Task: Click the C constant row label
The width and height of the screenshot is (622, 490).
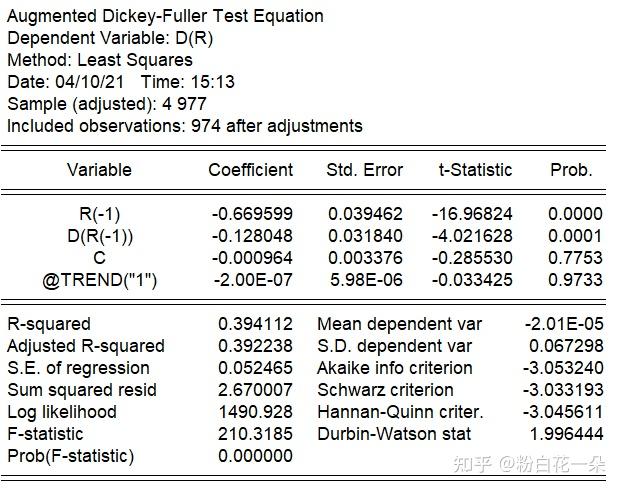Action: 99,258
